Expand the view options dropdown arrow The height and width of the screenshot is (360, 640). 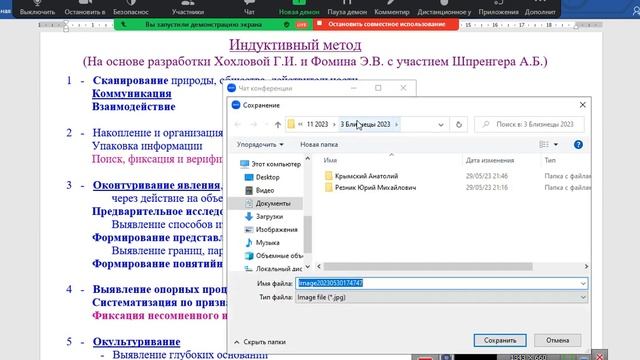pos(556,144)
